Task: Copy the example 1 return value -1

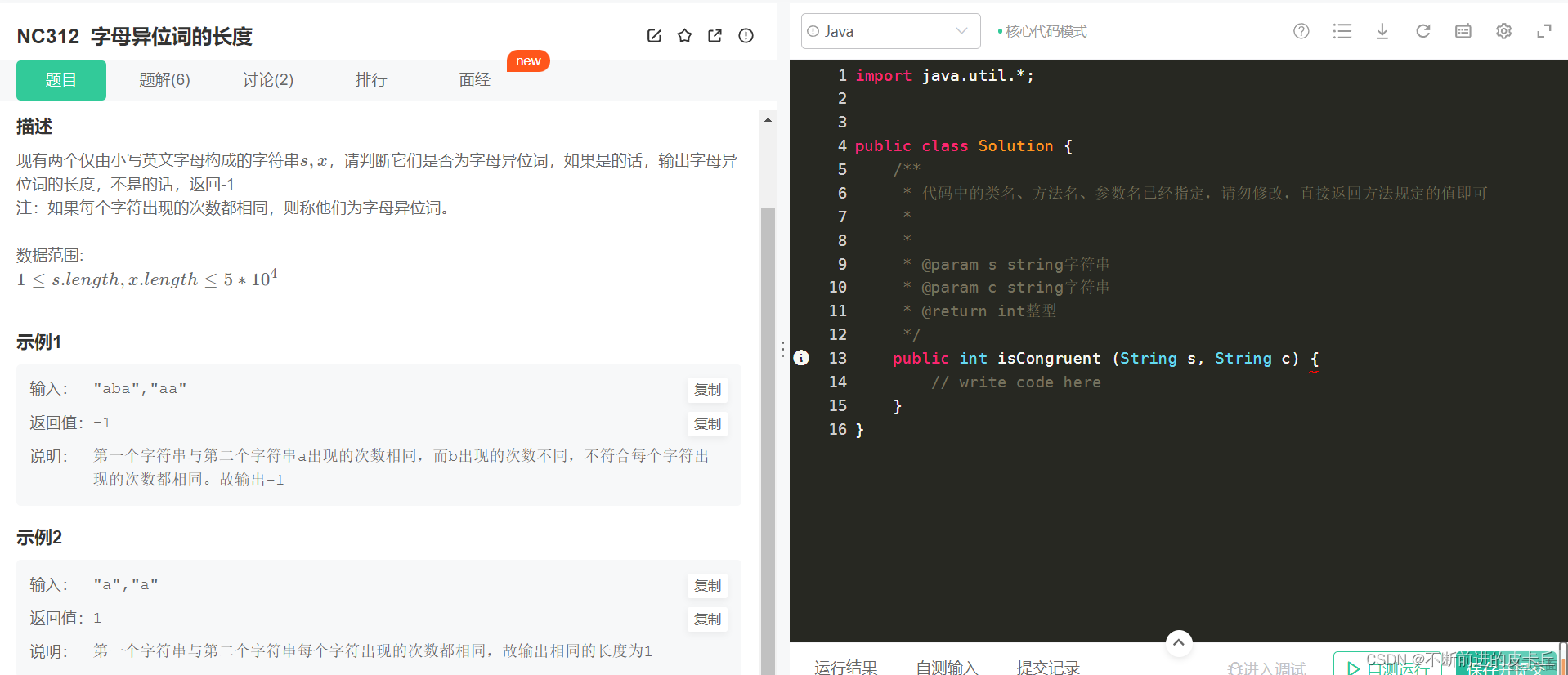Action: point(707,424)
